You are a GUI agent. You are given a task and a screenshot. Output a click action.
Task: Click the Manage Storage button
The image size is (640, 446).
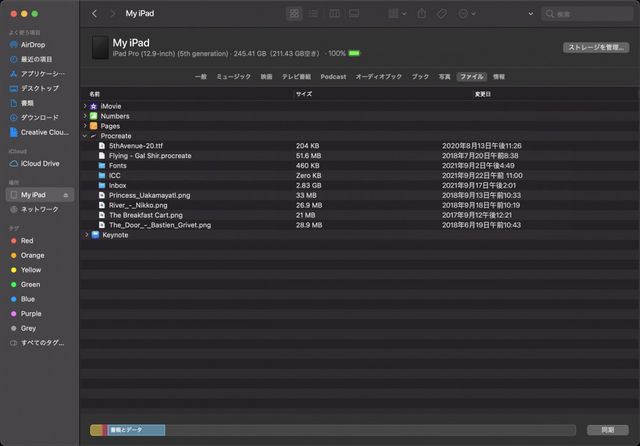tap(596, 47)
